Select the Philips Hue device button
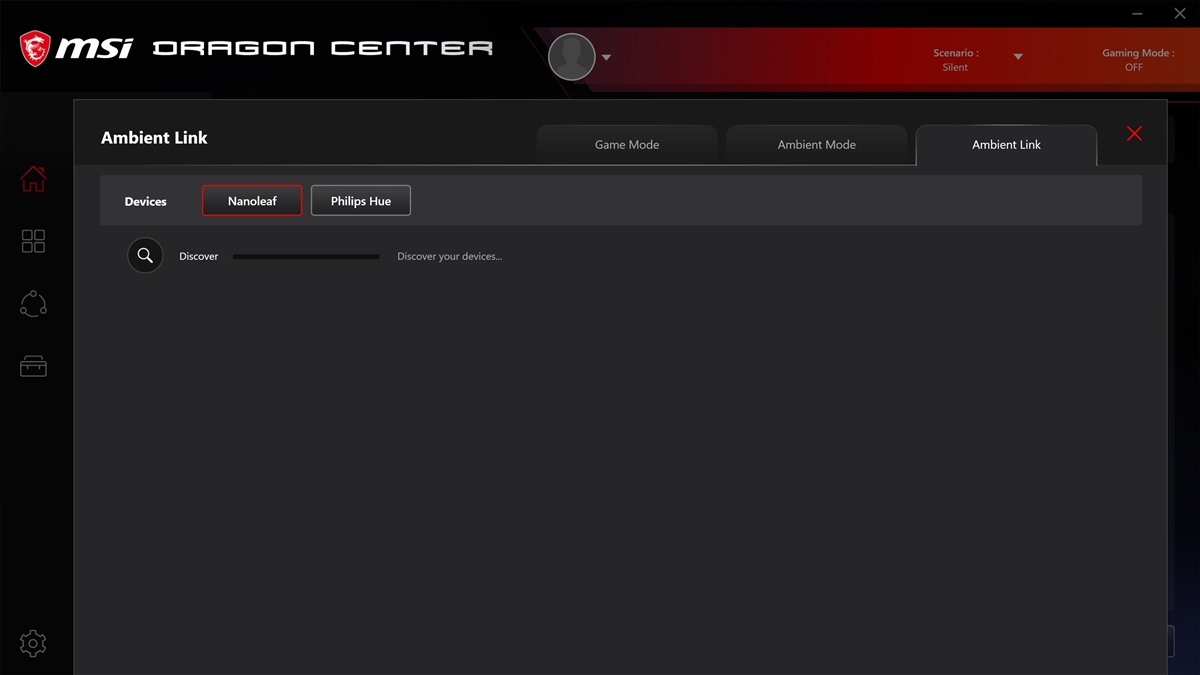Screen dimensions: 1200x675 [x=361, y=201]
